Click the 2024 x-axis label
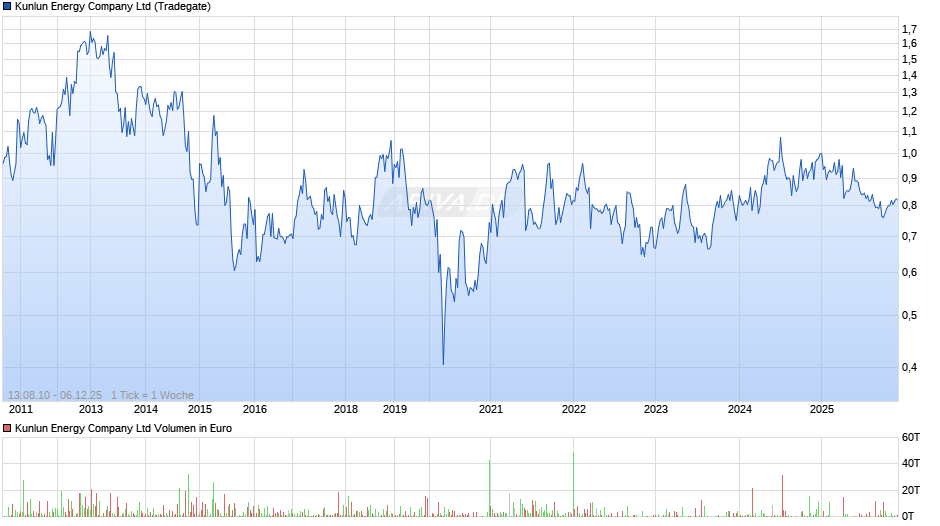 tap(740, 409)
